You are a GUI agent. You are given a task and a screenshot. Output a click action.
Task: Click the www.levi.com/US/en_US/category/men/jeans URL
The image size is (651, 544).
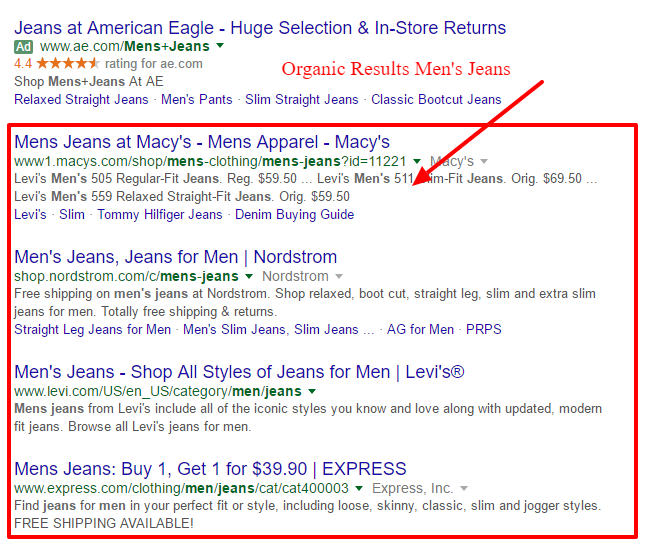(x=158, y=392)
